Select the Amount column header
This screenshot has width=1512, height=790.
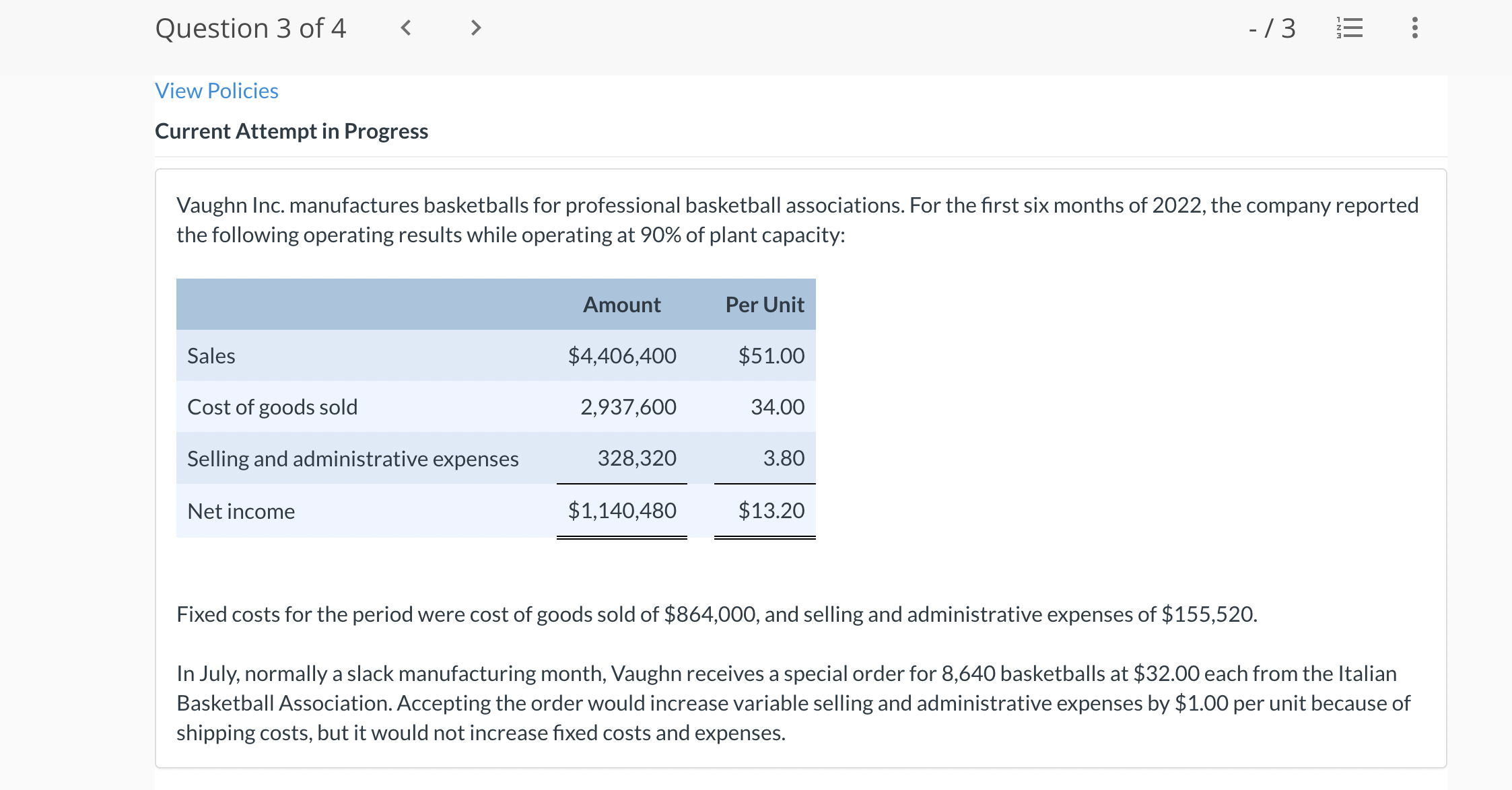tap(621, 304)
